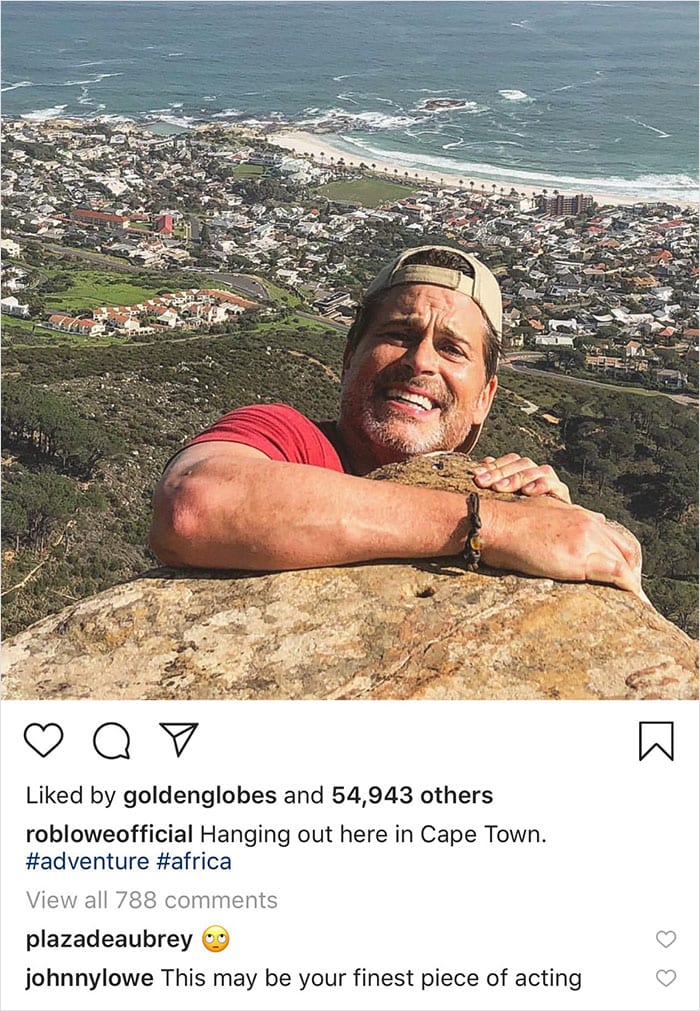This screenshot has height=1011, width=700.
Task: Tap the beaded bracelet in the photo
Action: coord(472,530)
